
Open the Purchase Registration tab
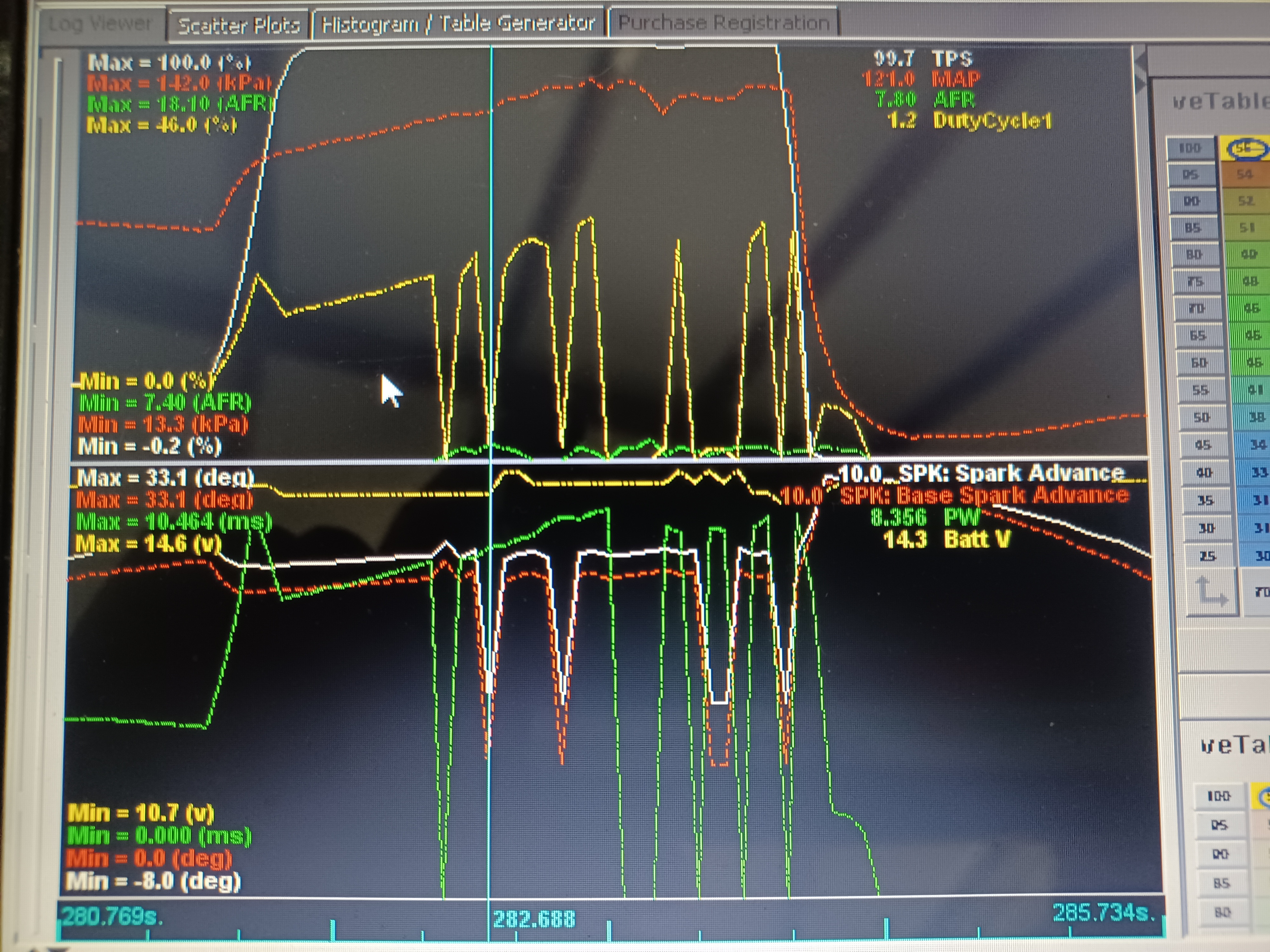(x=723, y=23)
